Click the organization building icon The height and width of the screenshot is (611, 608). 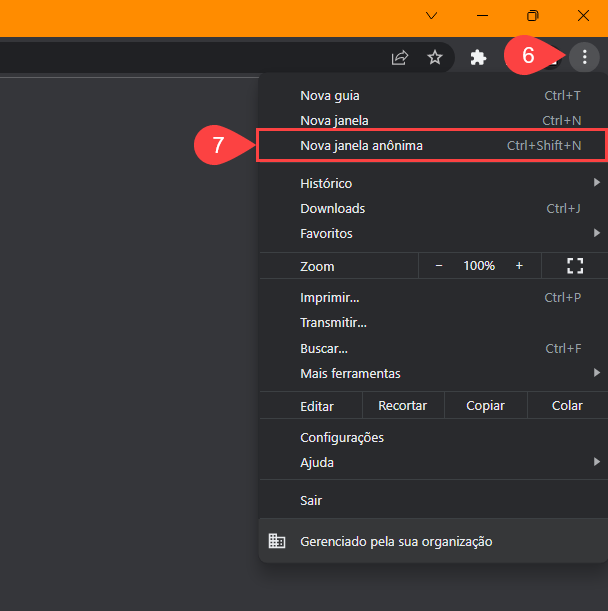click(277, 541)
